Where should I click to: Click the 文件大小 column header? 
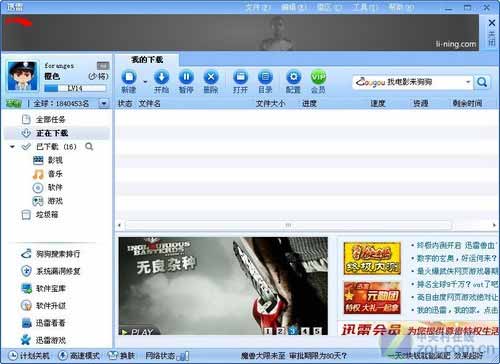(x=270, y=104)
